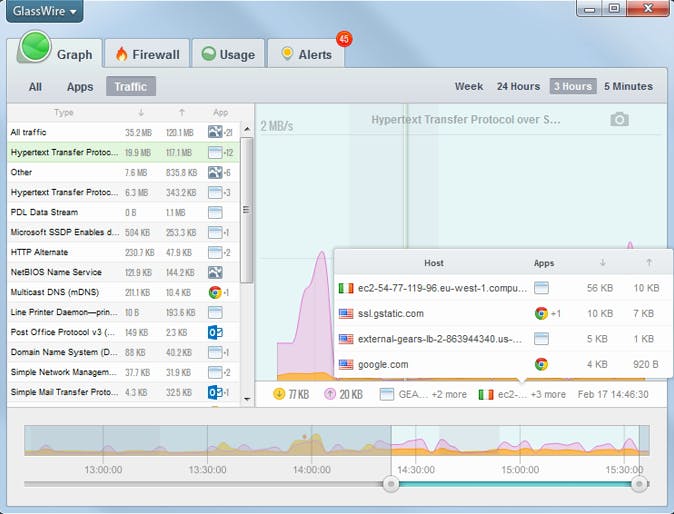Click the 77 KB download indicator
674x514 pixels.
click(x=291, y=394)
